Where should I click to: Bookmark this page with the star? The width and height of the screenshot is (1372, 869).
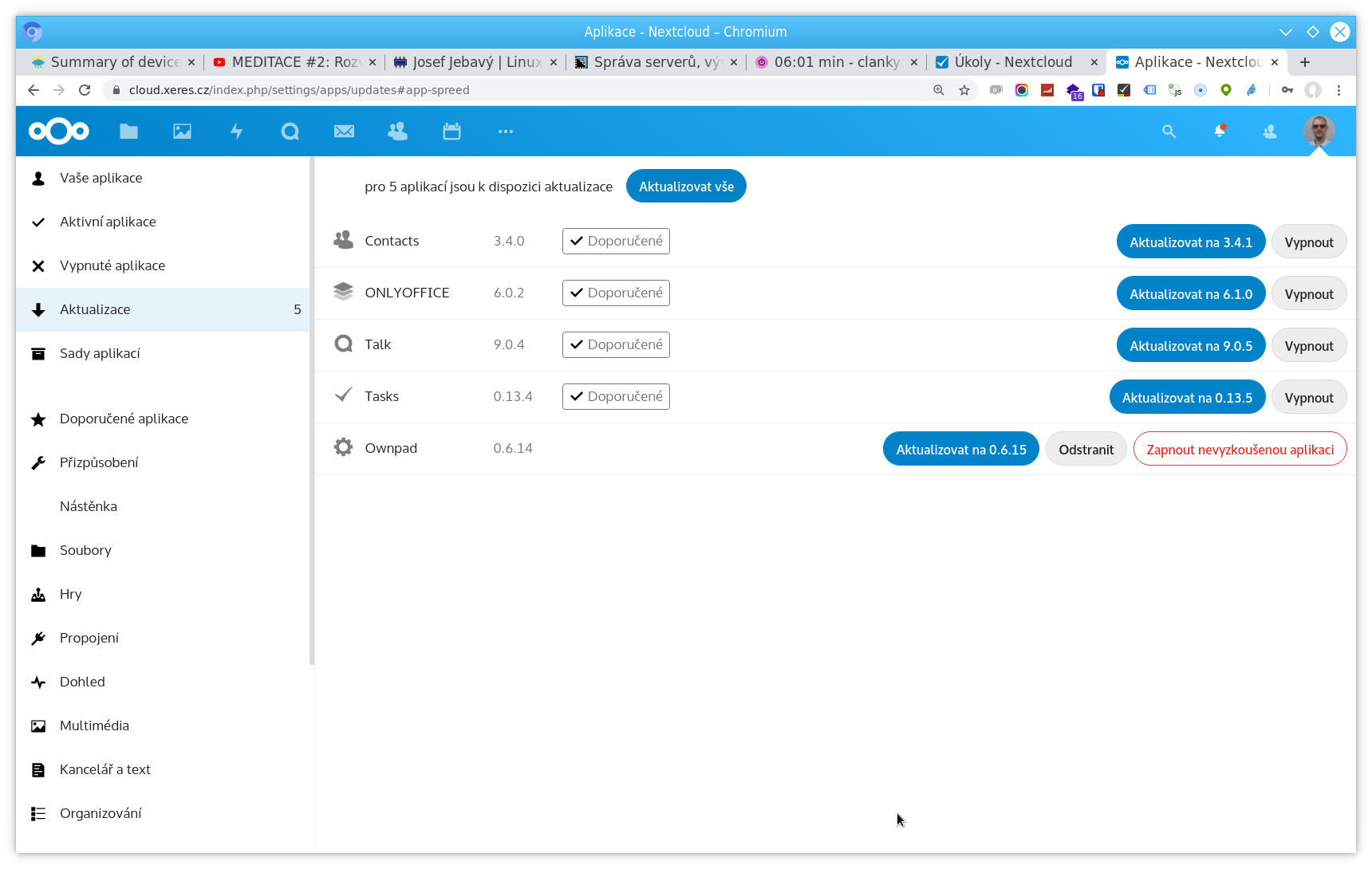pos(964,90)
